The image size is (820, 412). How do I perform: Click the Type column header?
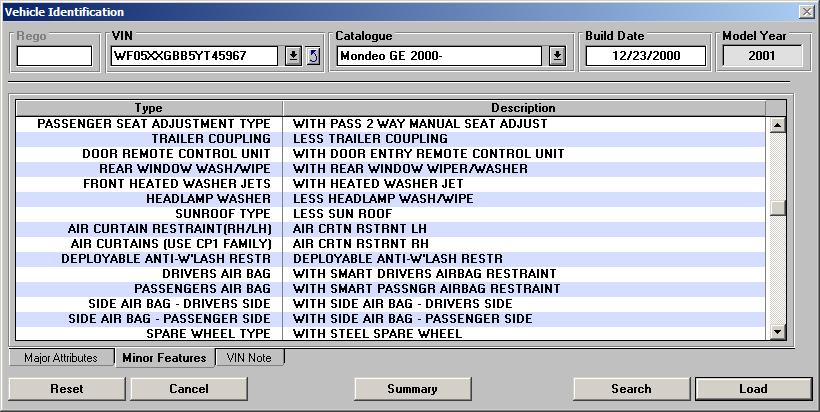[x=148, y=108]
